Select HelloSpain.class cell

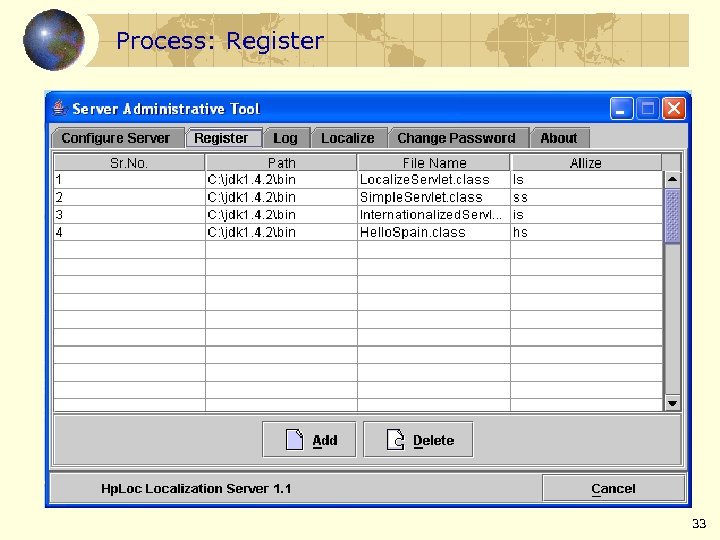[x=434, y=232]
